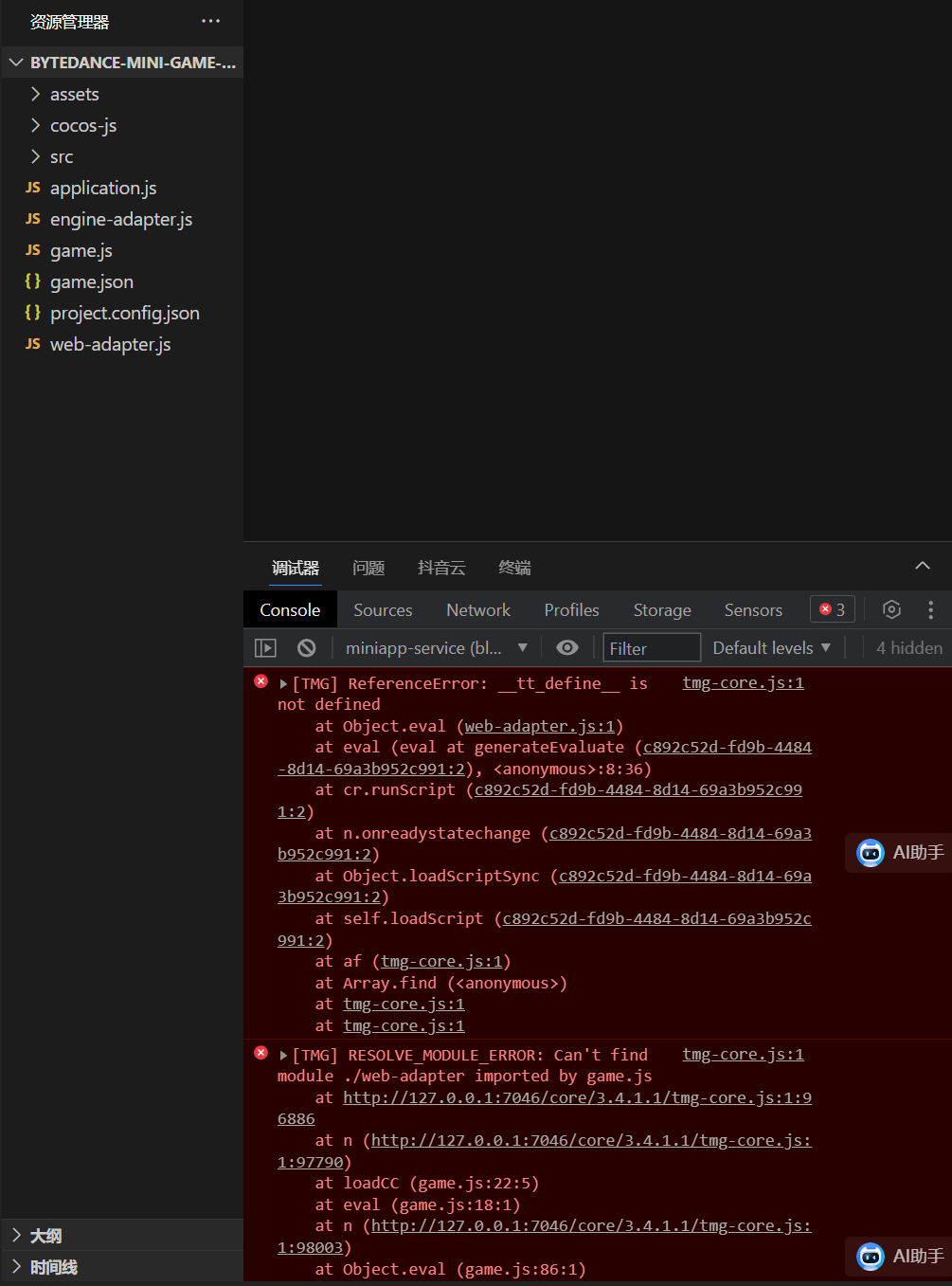Open the self.loadScript stack trace link
Viewport: 952px width, 1286px height.
point(656,918)
